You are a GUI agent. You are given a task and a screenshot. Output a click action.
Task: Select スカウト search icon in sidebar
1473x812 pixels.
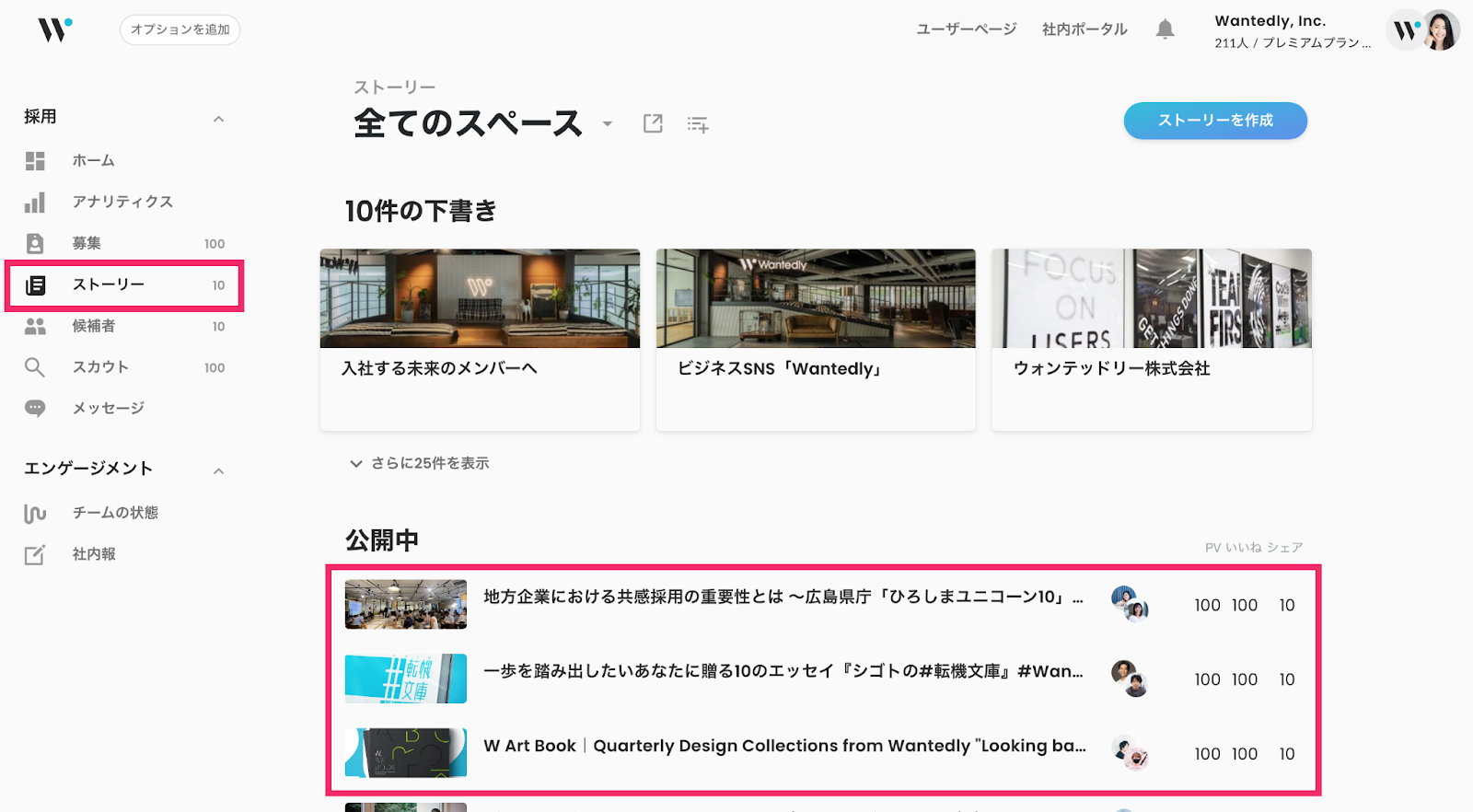[x=35, y=367]
